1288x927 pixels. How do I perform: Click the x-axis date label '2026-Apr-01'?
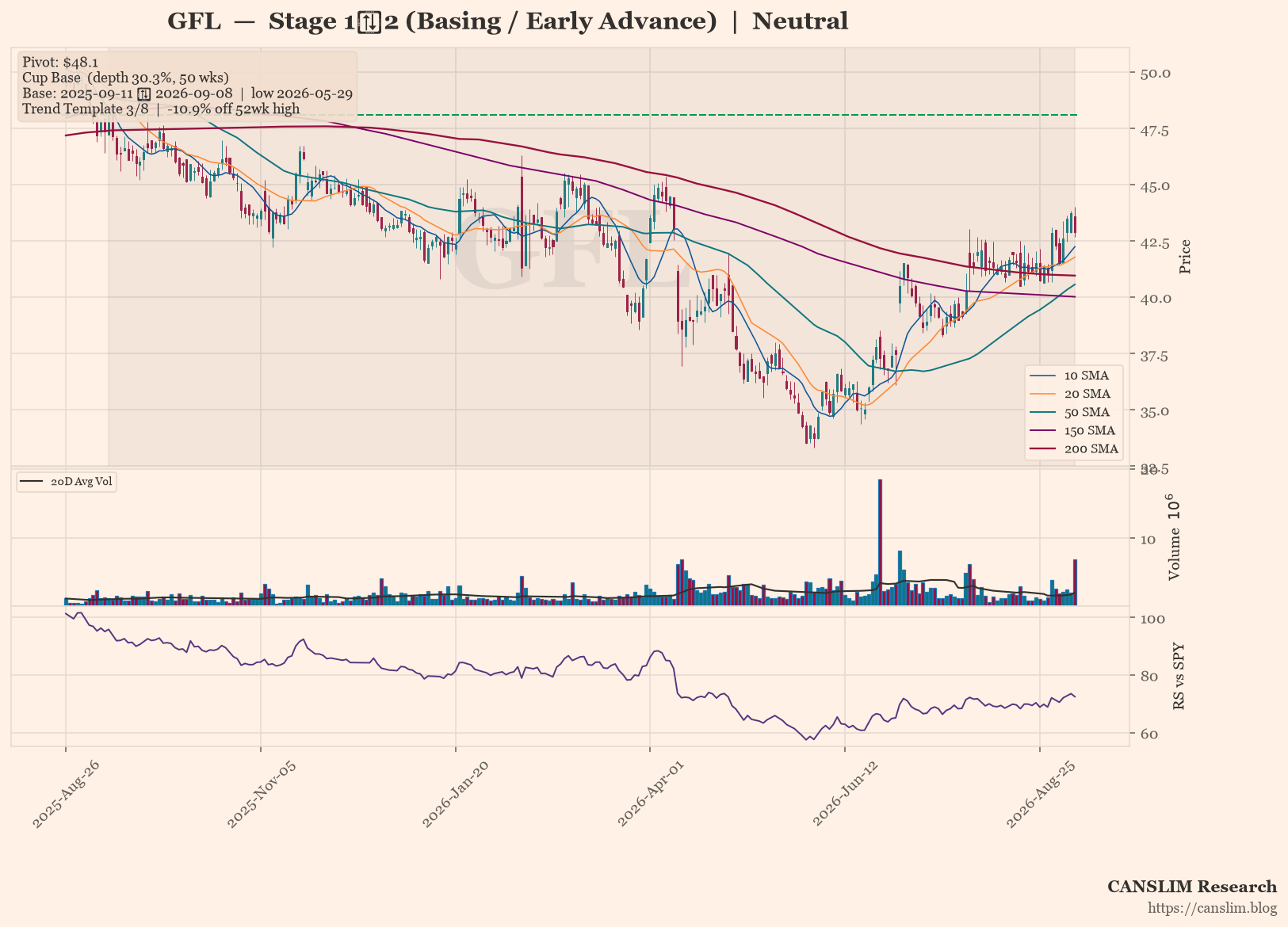point(650,795)
